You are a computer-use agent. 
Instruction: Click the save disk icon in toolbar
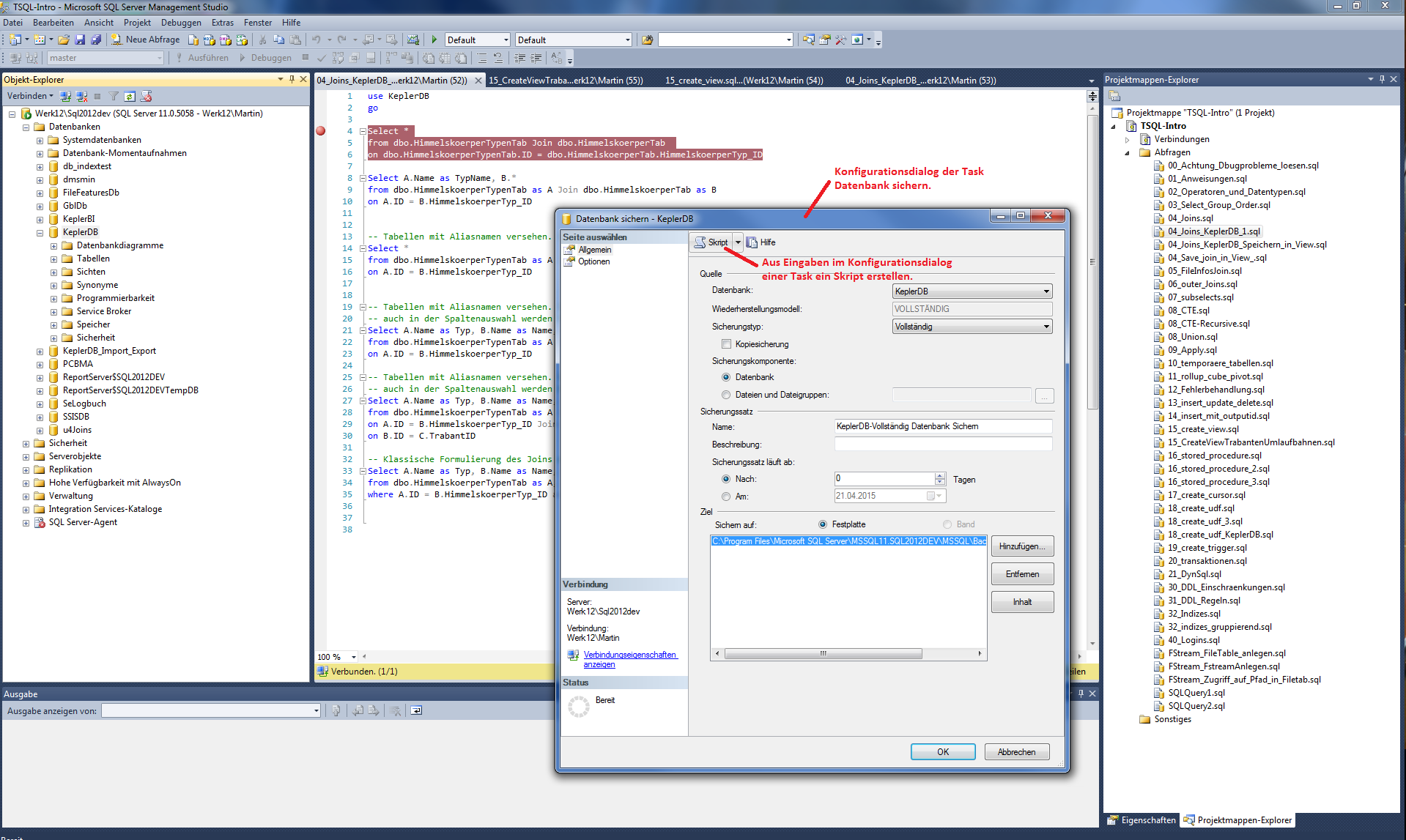tap(80, 40)
